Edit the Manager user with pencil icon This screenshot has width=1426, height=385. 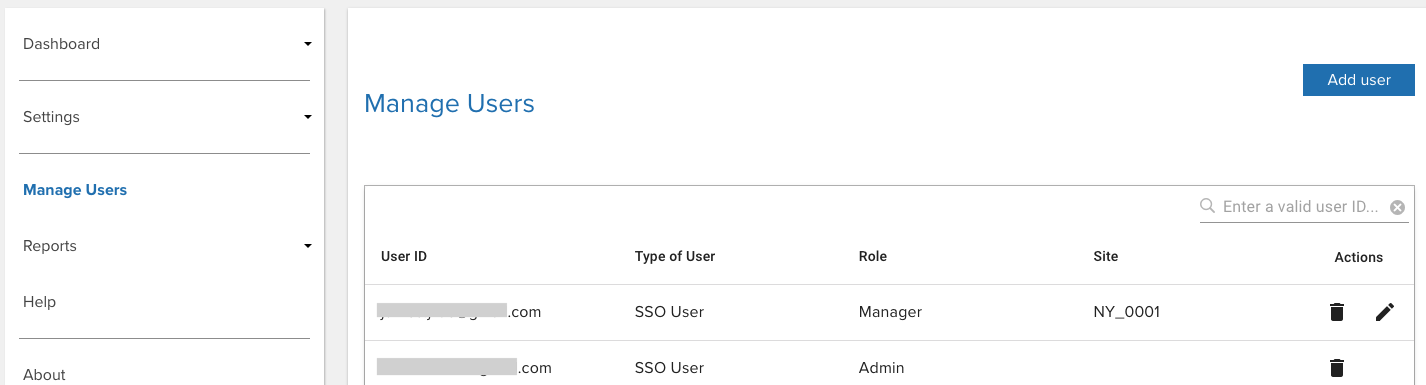1384,312
